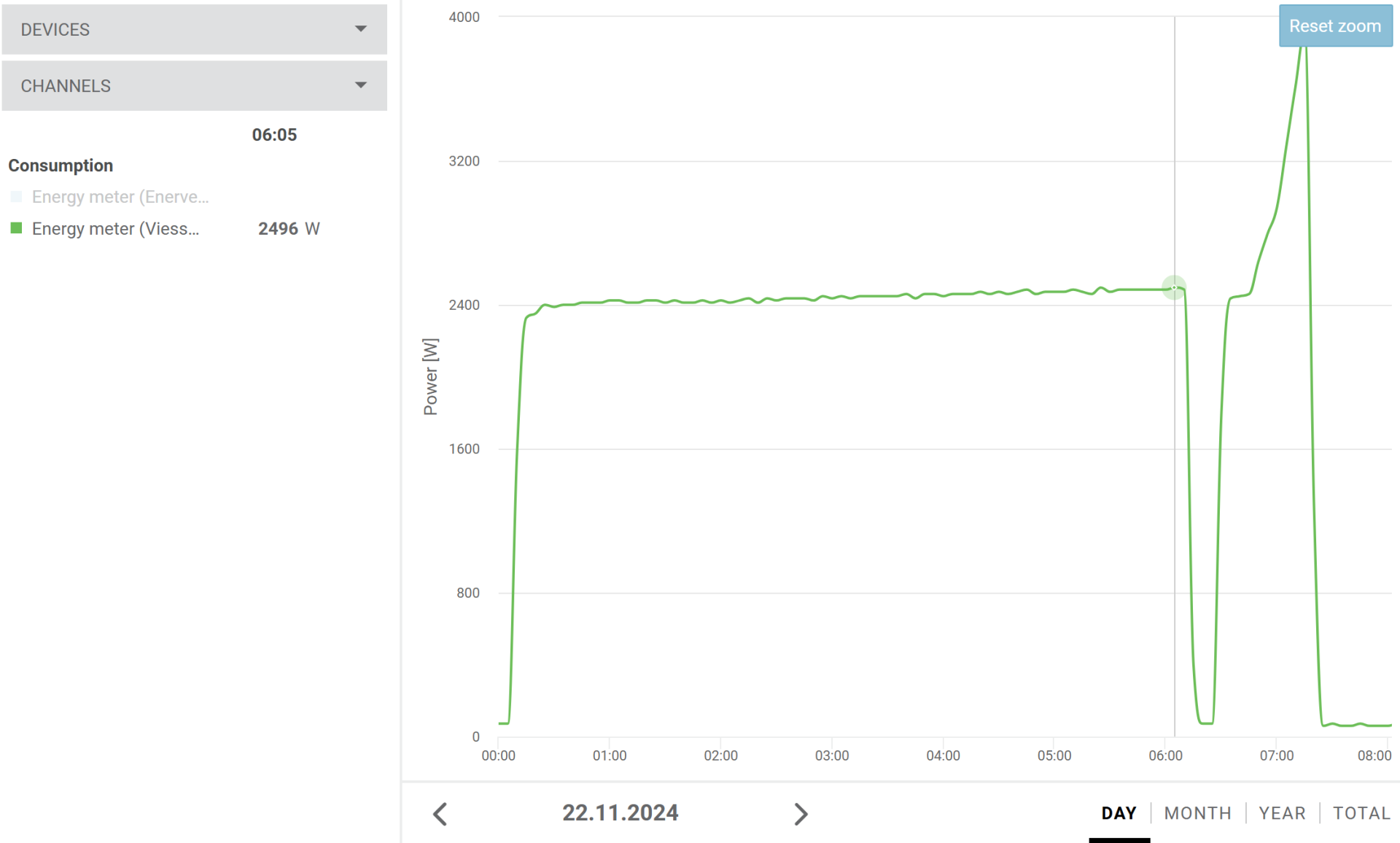Click the 03:00 label on time axis
This screenshot has width=1400, height=843.
point(832,755)
